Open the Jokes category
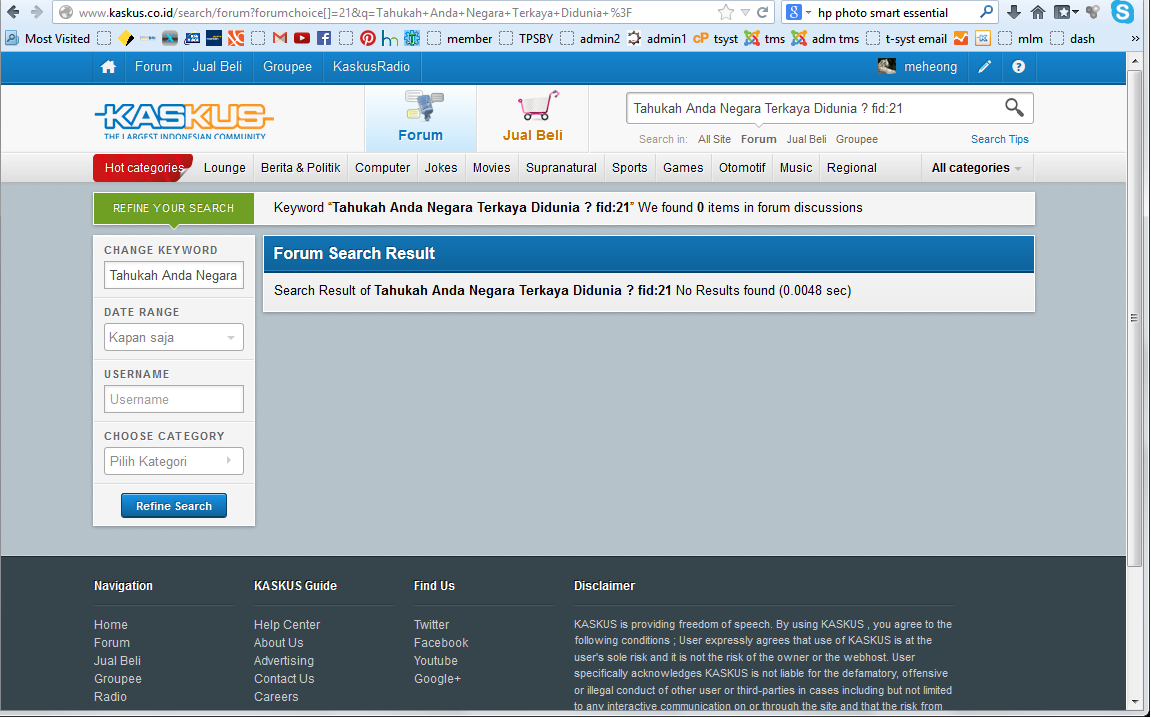 [x=441, y=167]
